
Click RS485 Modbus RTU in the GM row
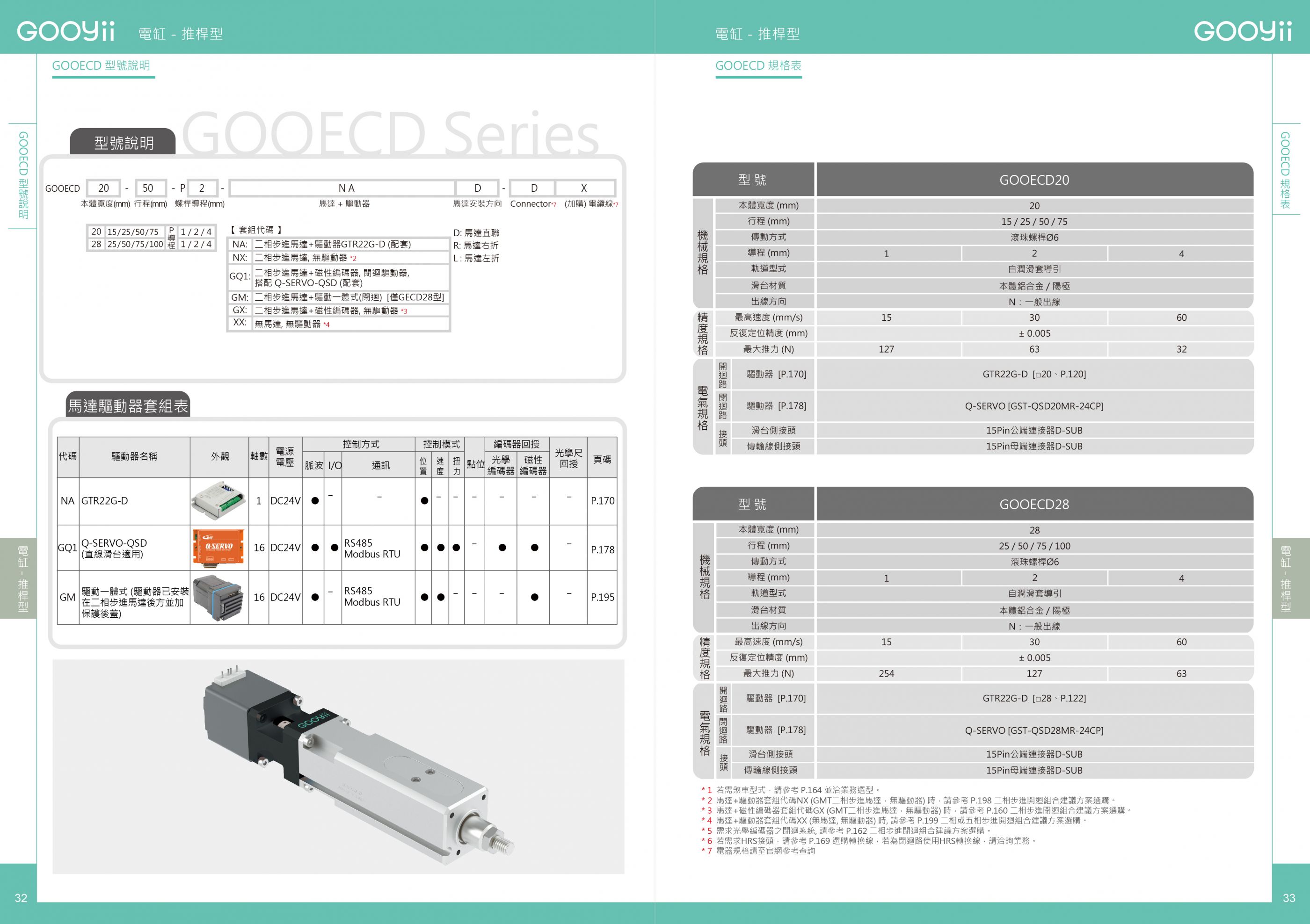372,596
